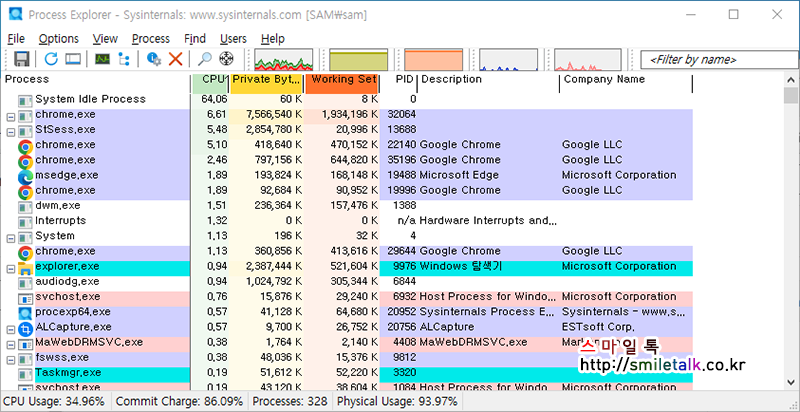
Task: Click the Edge icon beside msedge.exe
Action: pos(26,177)
